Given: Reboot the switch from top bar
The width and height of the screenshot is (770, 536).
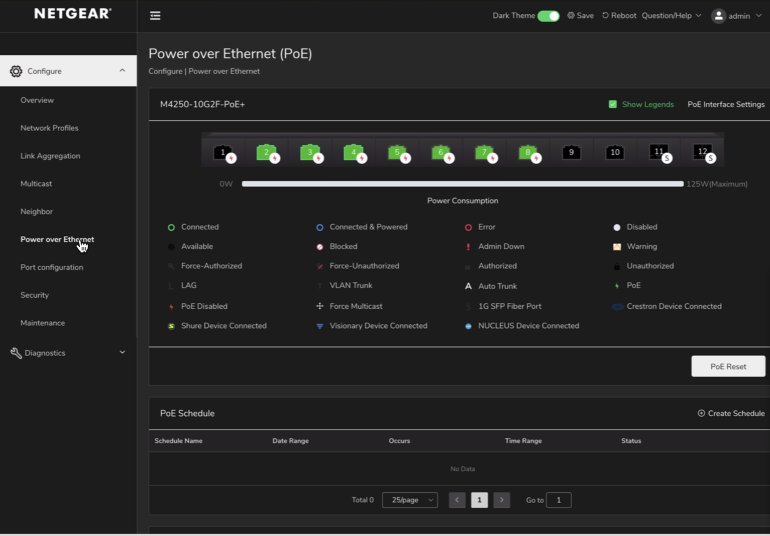Looking at the screenshot, I should click(x=619, y=16).
